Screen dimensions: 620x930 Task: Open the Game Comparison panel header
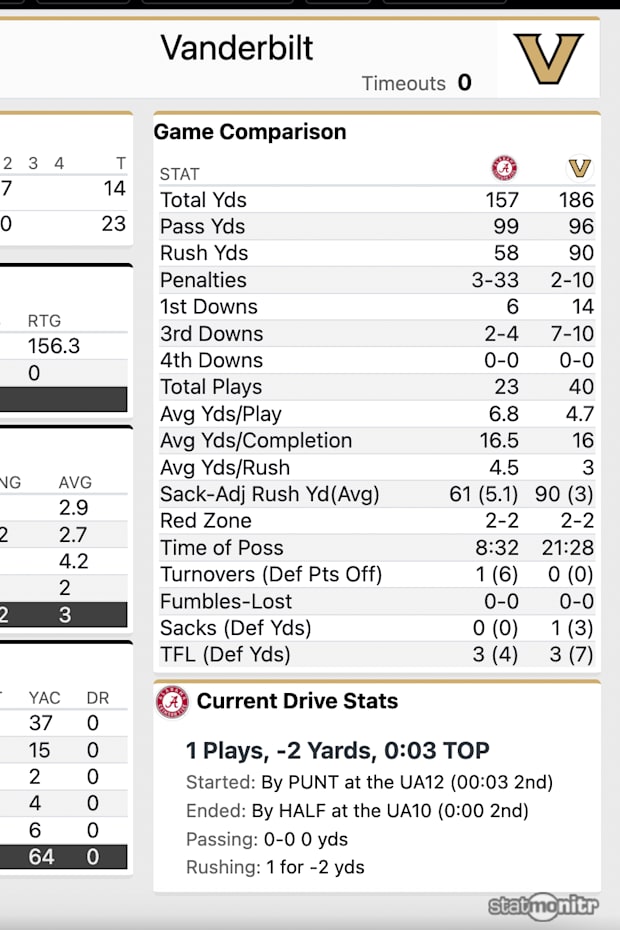click(248, 131)
